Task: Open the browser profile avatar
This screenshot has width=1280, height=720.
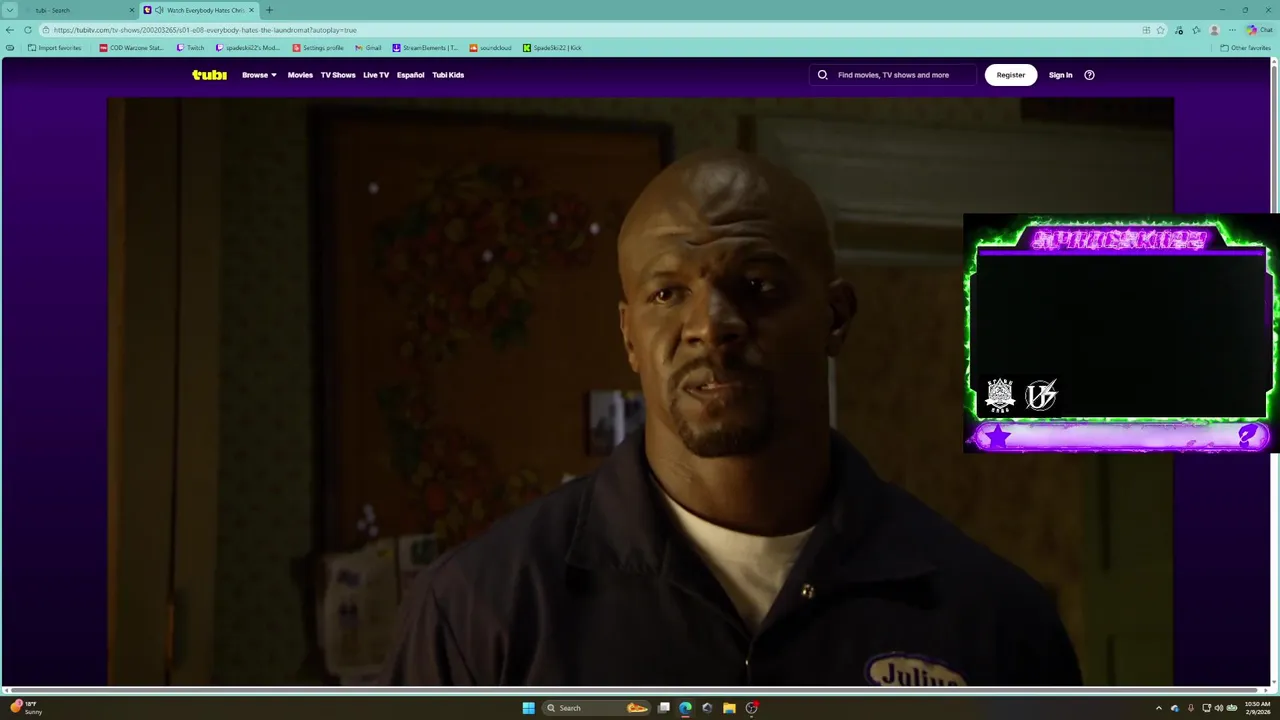Action: [x=1215, y=30]
